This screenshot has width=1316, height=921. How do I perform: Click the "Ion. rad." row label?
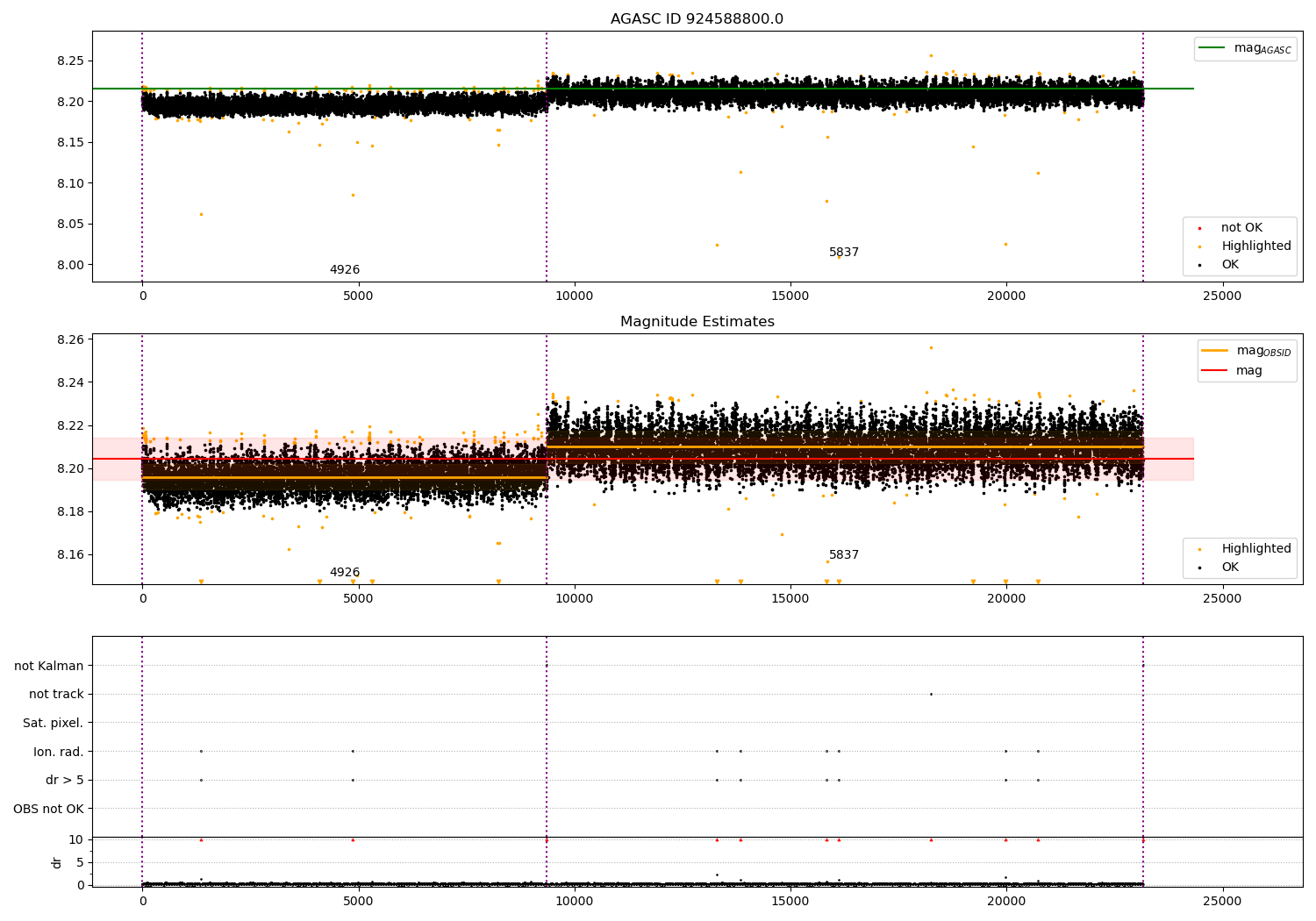[59, 752]
